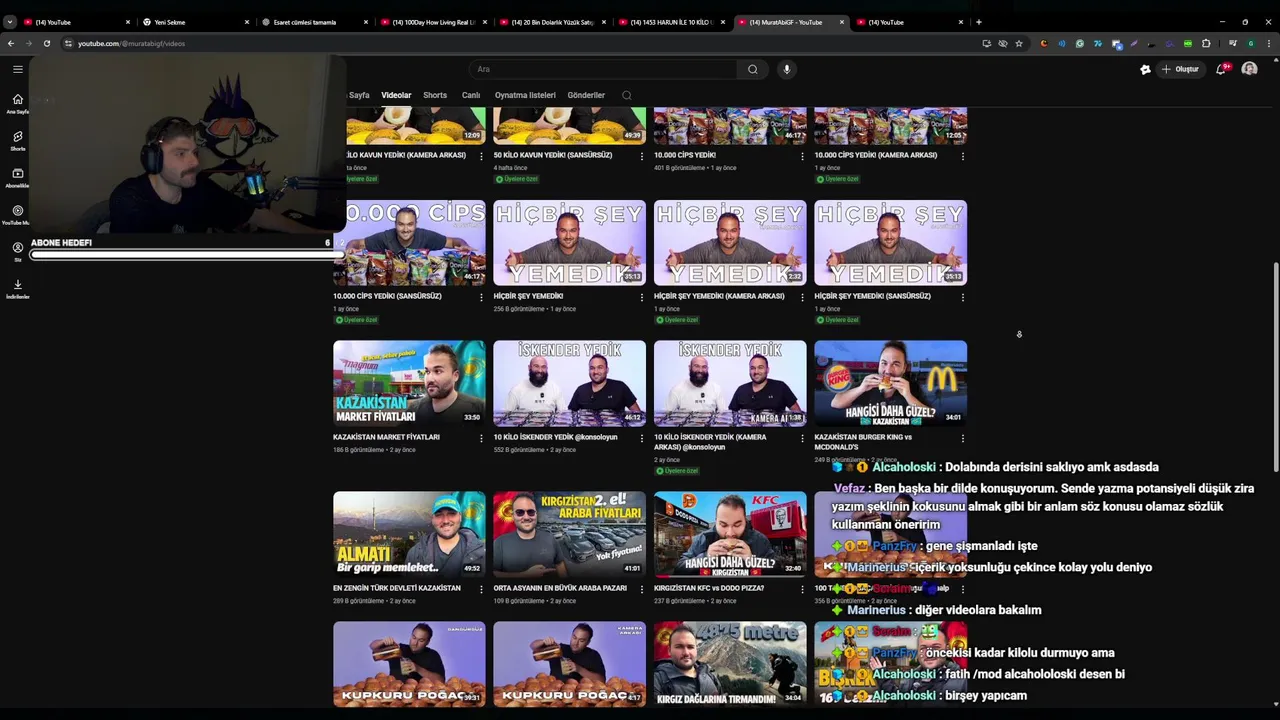
Task: Open KAZAKİSTAN MARKET FİYATLARI video title
Action: coord(386,437)
